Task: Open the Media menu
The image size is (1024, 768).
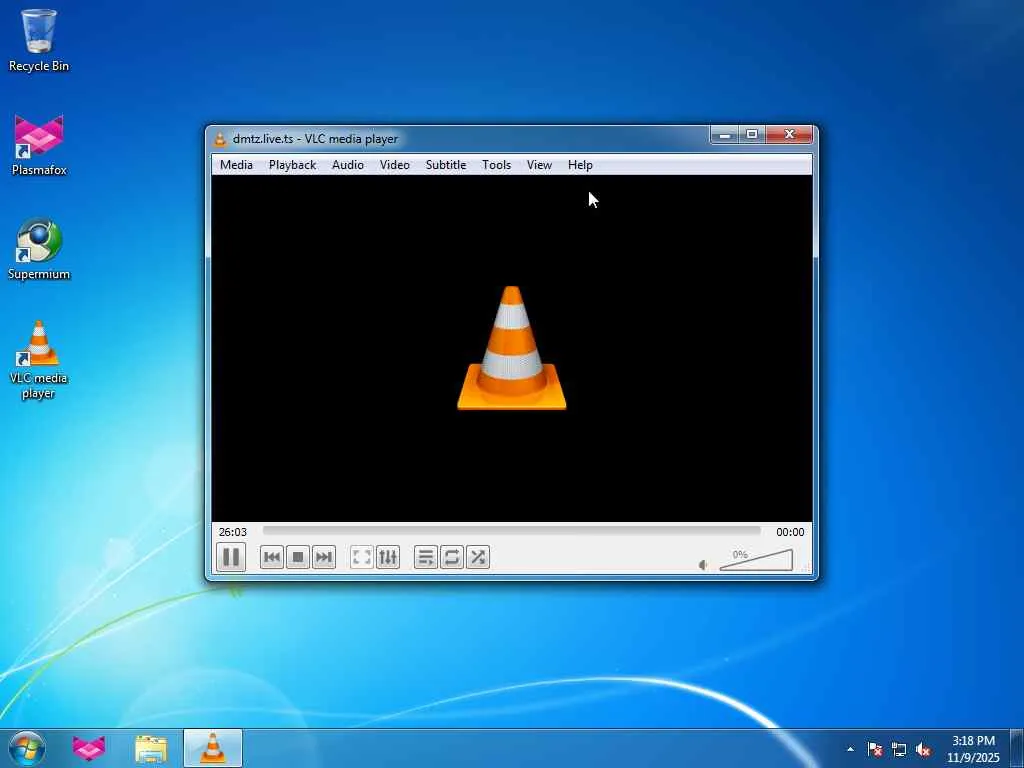Action: (236, 165)
